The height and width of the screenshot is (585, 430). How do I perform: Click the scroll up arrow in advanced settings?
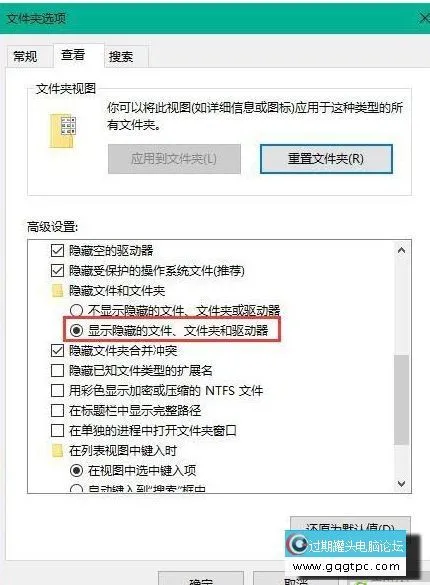401,250
